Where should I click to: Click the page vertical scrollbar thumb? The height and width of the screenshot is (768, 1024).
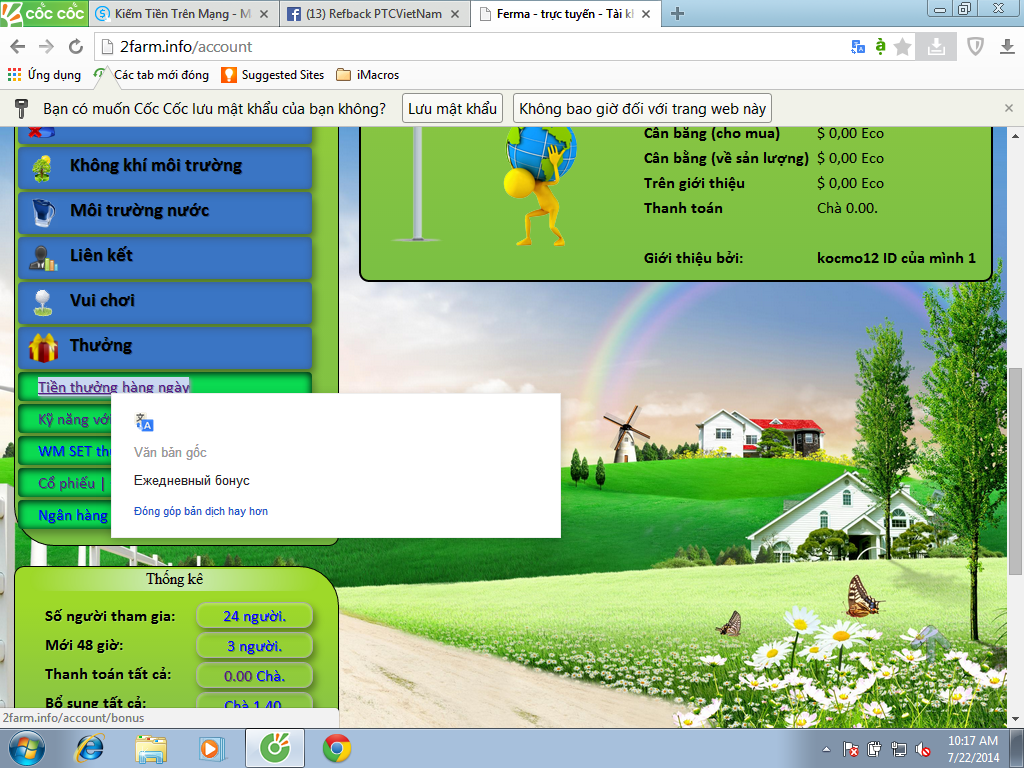(x=1016, y=472)
